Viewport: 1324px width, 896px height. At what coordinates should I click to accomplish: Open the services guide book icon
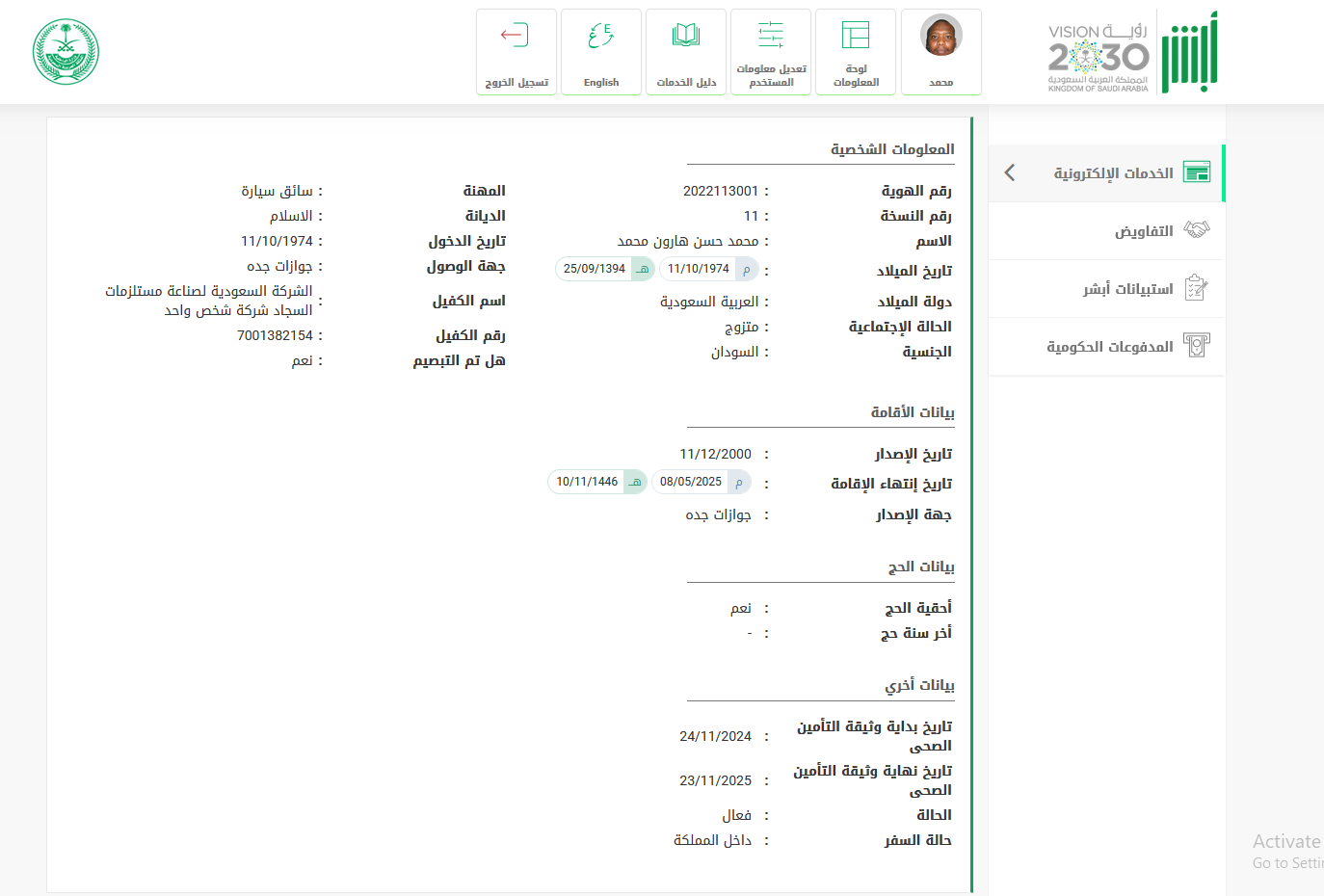coord(686,37)
